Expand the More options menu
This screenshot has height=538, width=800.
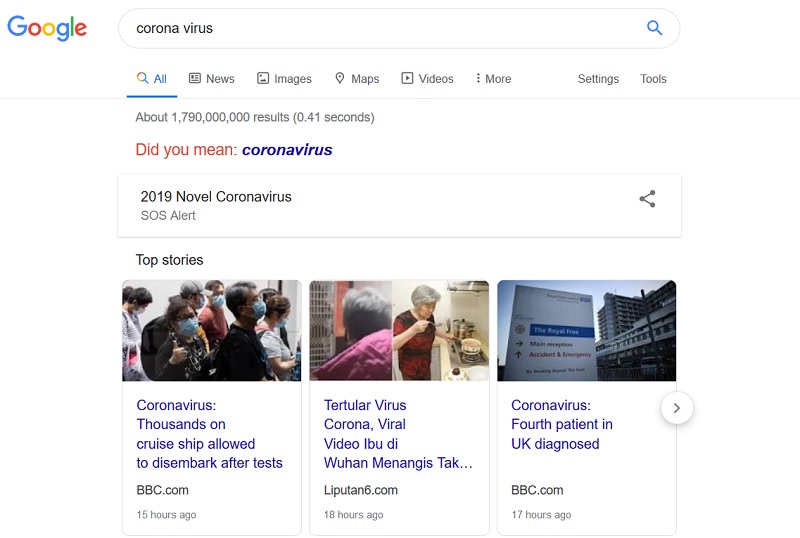[493, 79]
